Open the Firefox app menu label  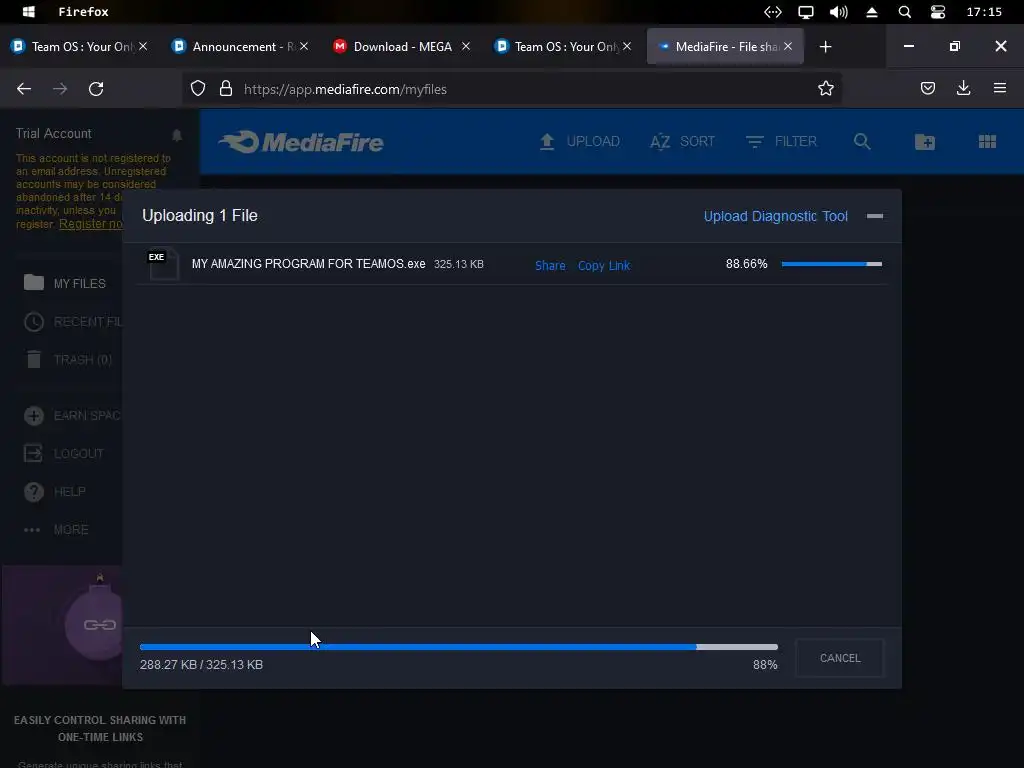(x=84, y=12)
